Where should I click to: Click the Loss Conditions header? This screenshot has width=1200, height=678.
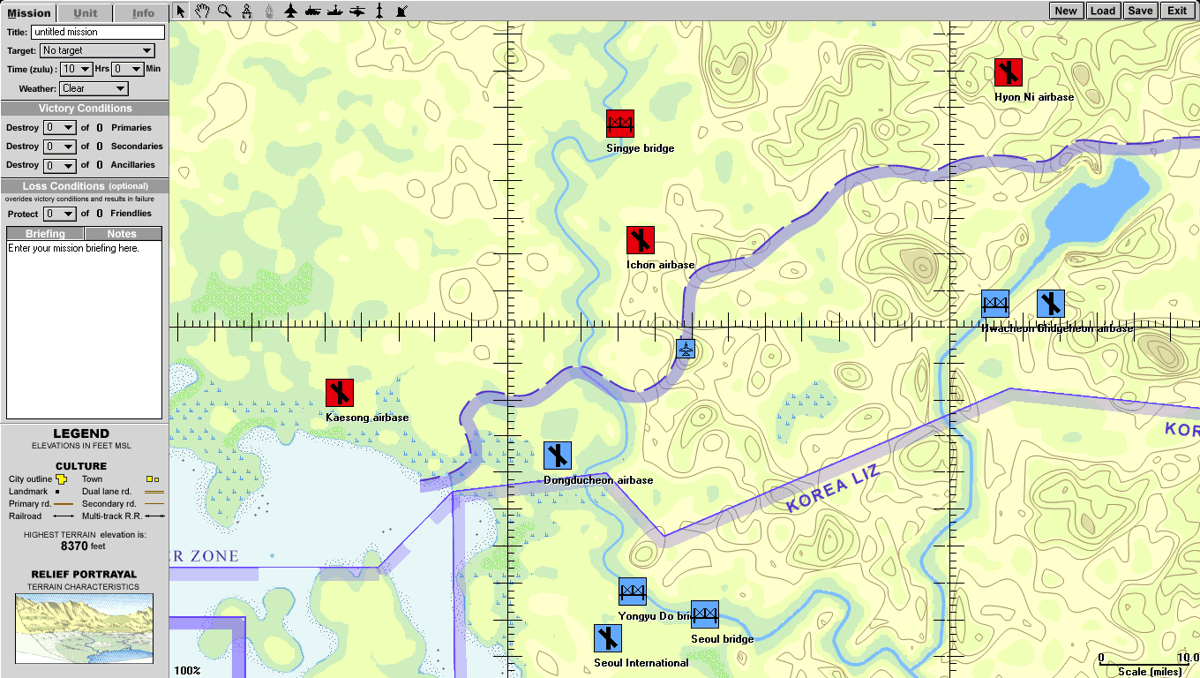click(84, 186)
